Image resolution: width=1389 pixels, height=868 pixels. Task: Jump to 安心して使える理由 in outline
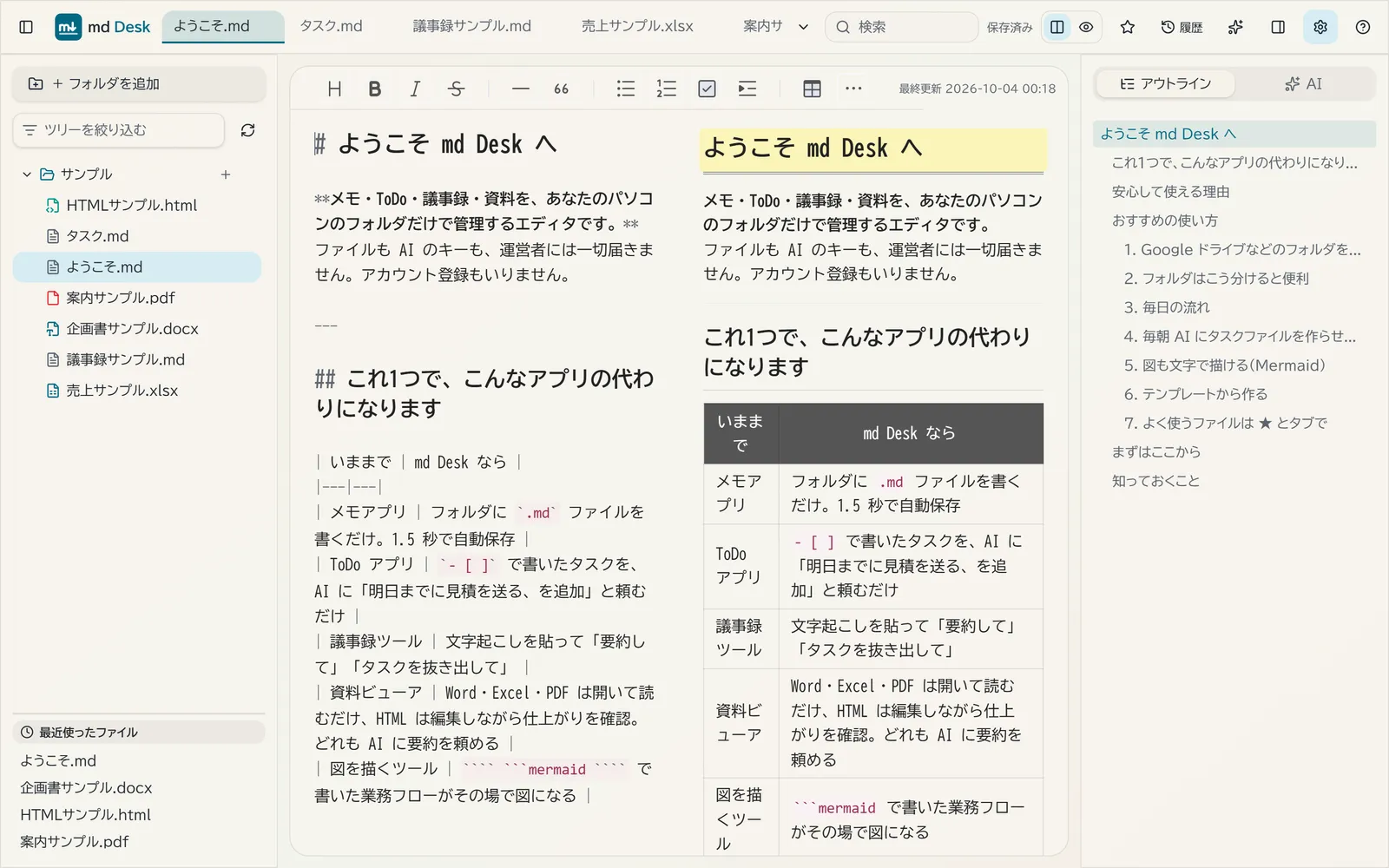tap(1170, 192)
